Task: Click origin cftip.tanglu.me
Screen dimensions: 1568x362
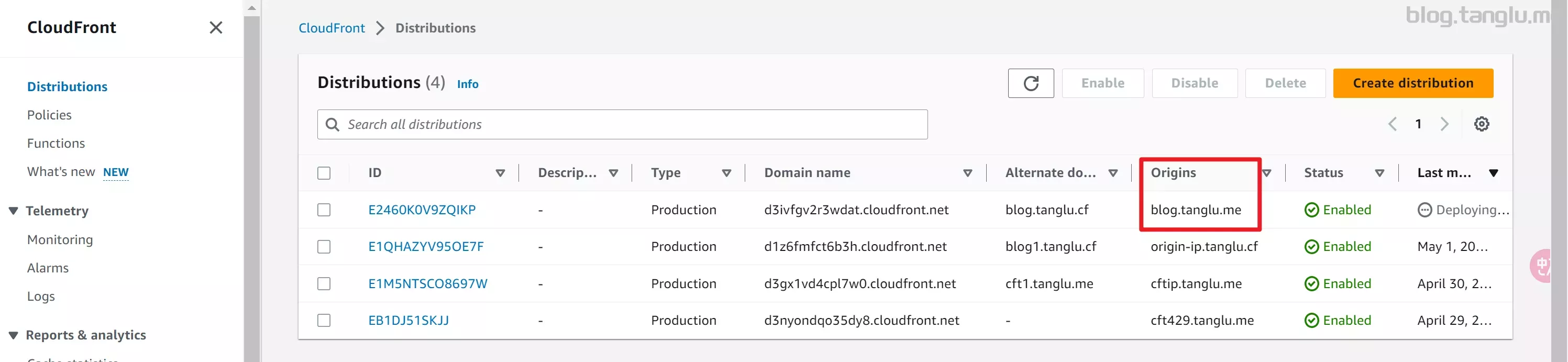Action: (1196, 283)
